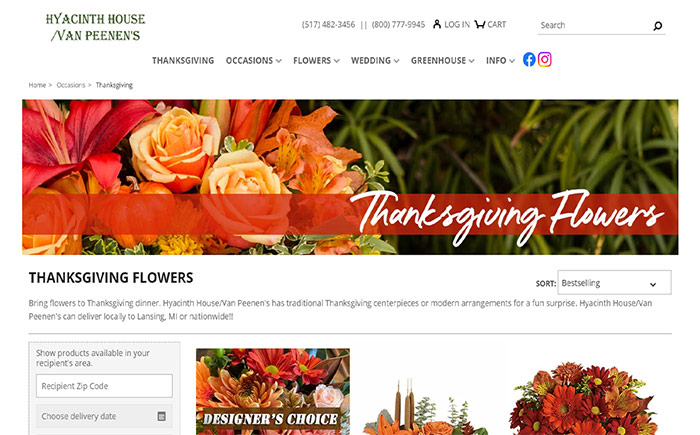Open the Designer's Choice product thumbnail
The image size is (700, 435).
click(x=273, y=392)
